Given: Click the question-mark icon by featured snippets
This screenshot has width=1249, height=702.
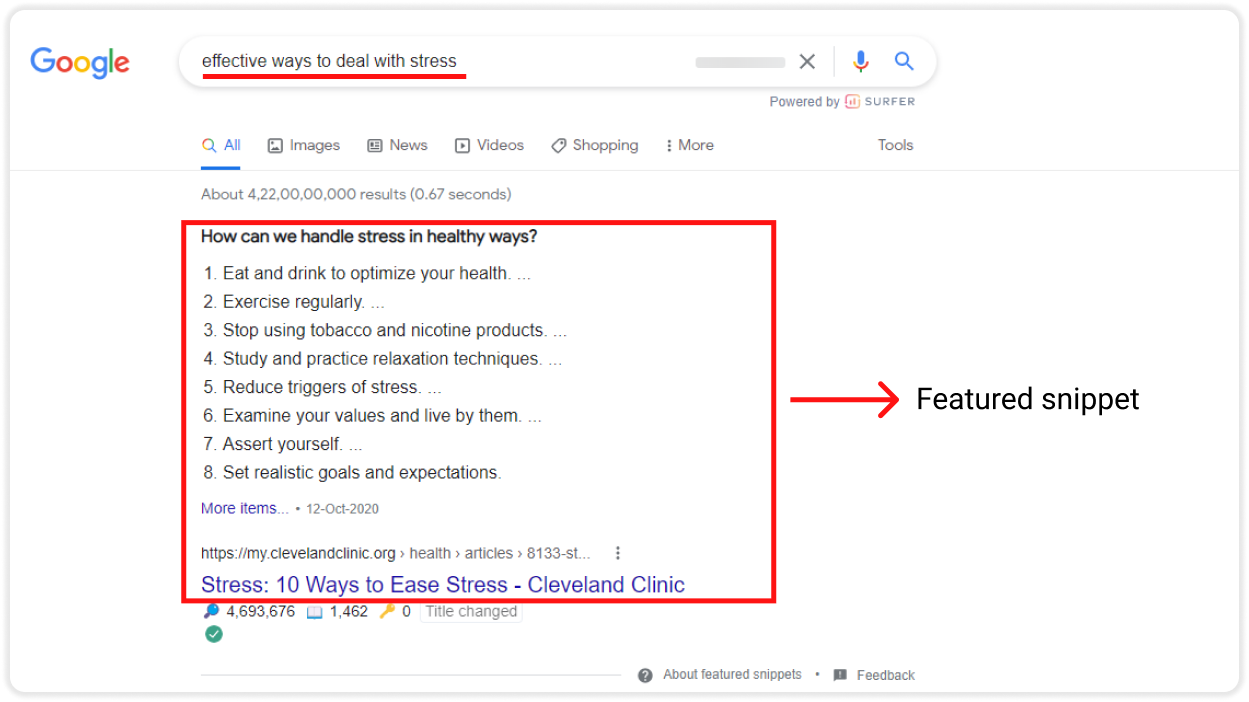Looking at the screenshot, I should [646, 675].
